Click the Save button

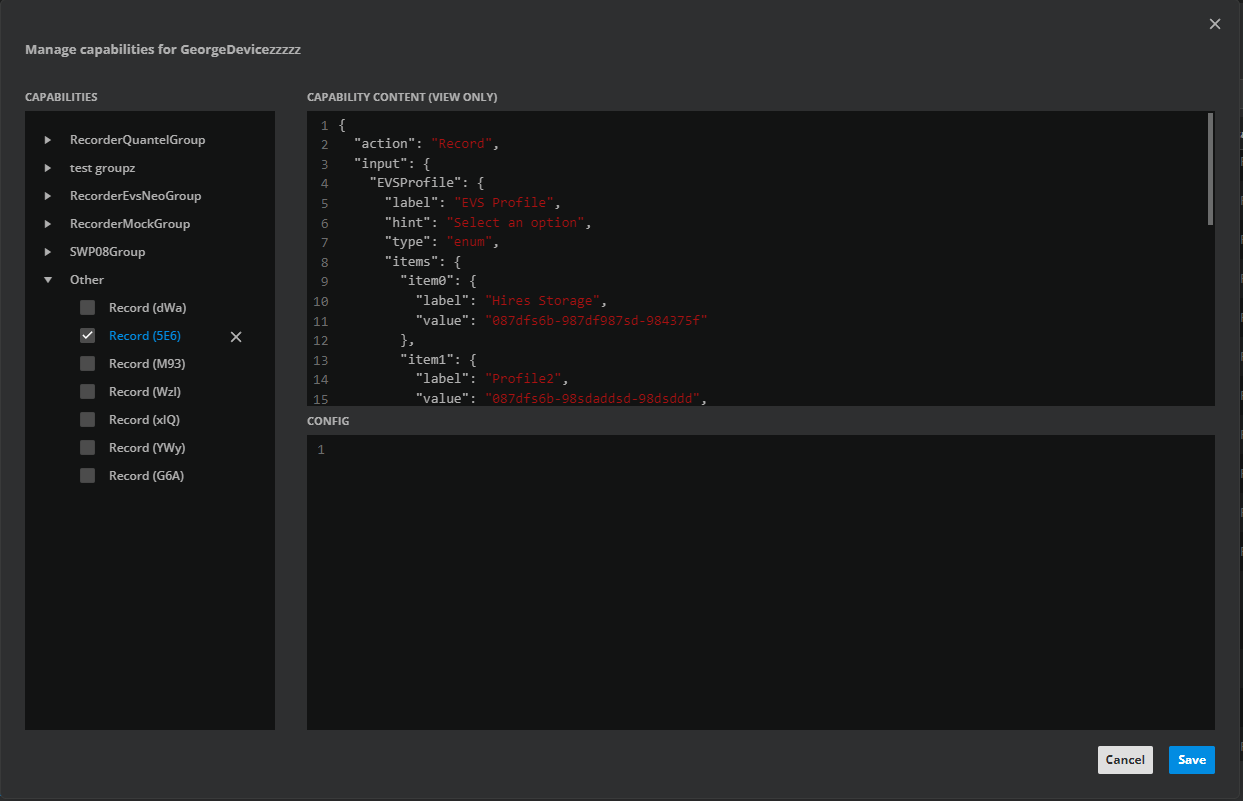click(1191, 760)
